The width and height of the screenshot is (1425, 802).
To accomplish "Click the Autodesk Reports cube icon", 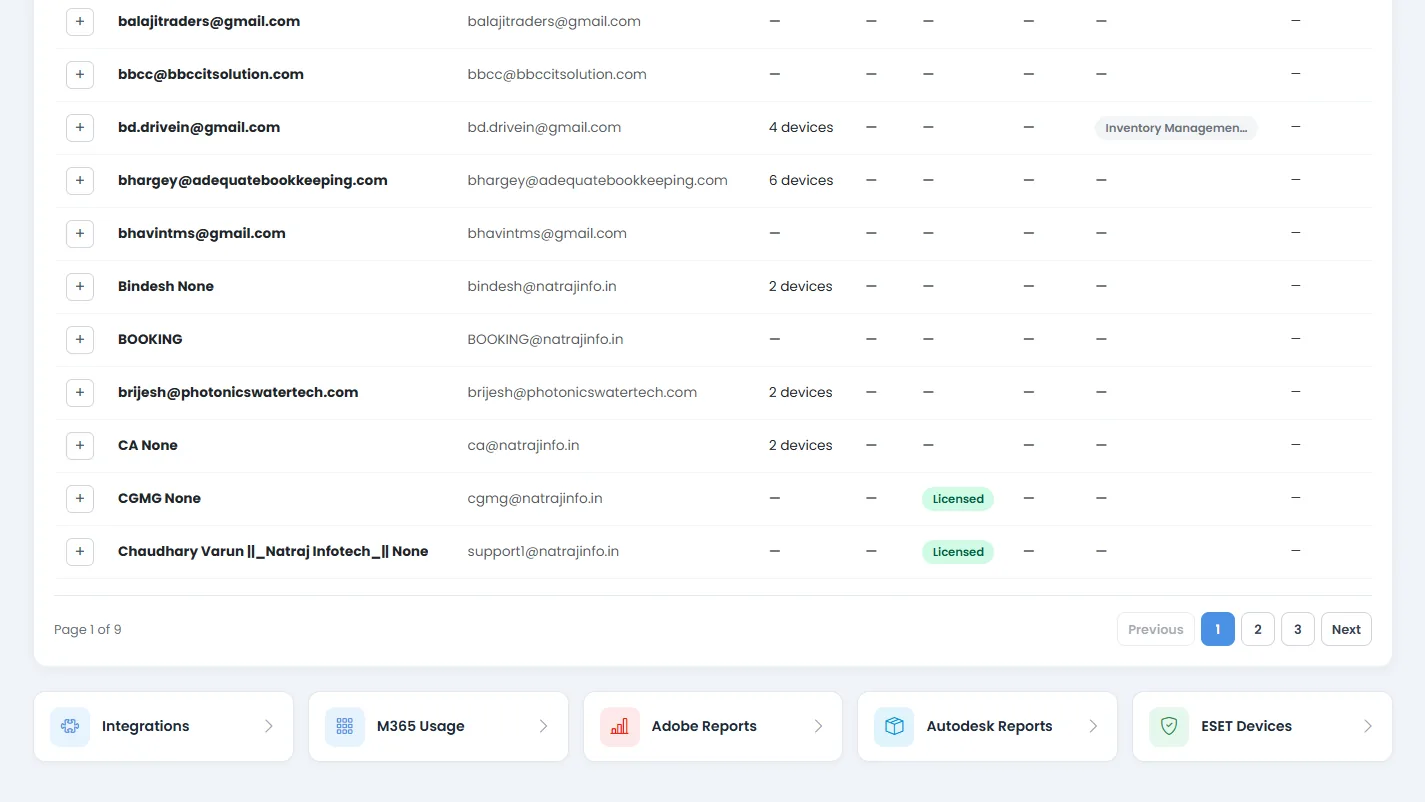I will click(894, 727).
